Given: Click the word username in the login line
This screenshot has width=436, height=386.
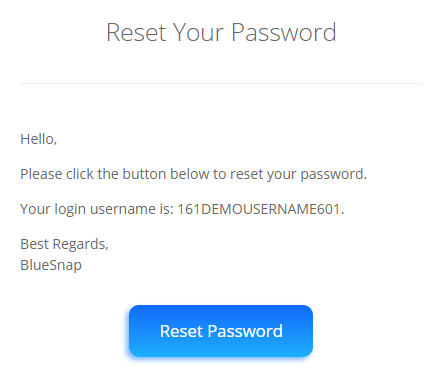Looking at the screenshot, I should pos(123,209).
